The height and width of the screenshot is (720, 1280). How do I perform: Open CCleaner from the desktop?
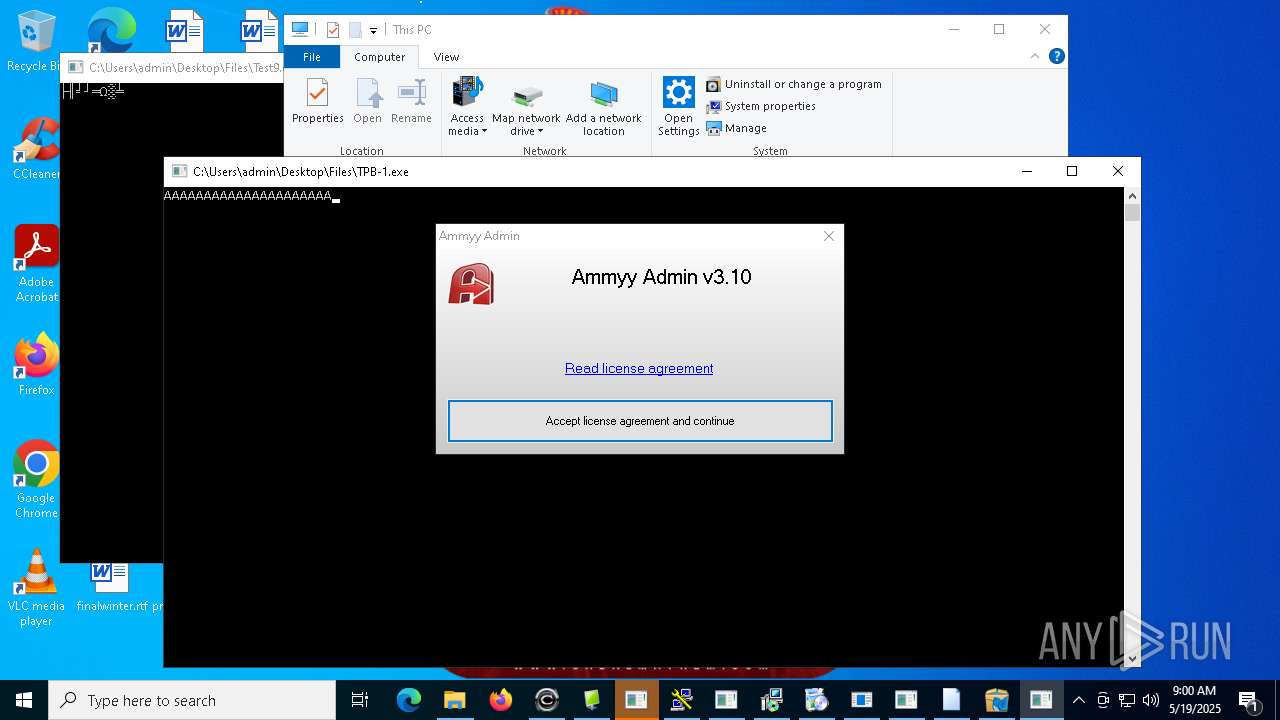pyautogui.click(x=36, y=148)
